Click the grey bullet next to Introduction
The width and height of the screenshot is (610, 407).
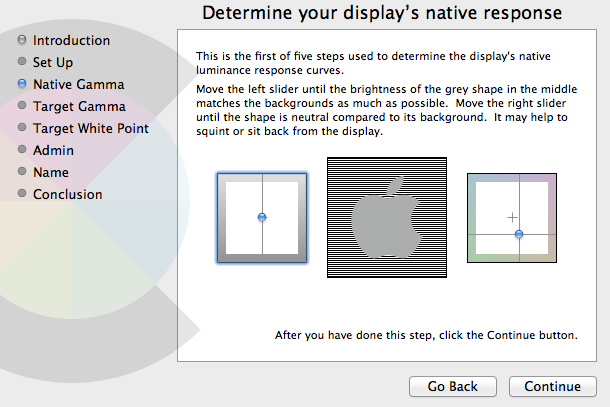(22, 41)
